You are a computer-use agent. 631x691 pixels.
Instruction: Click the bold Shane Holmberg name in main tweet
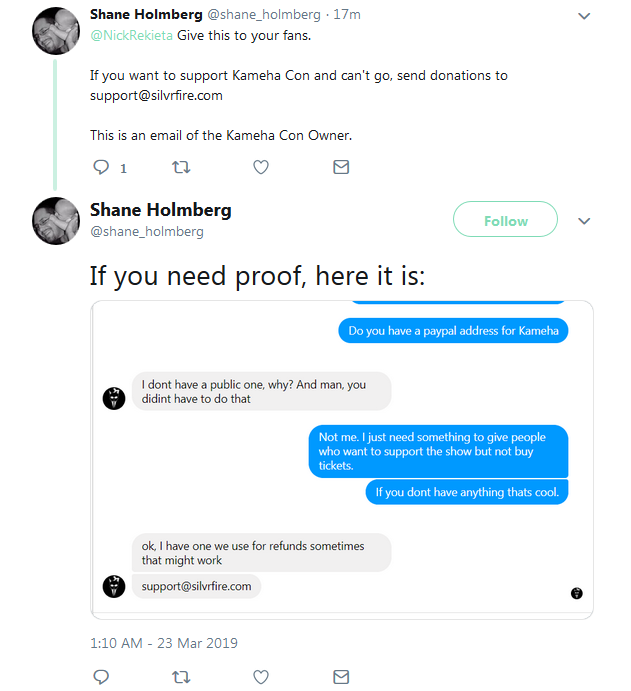coord(161,210)
